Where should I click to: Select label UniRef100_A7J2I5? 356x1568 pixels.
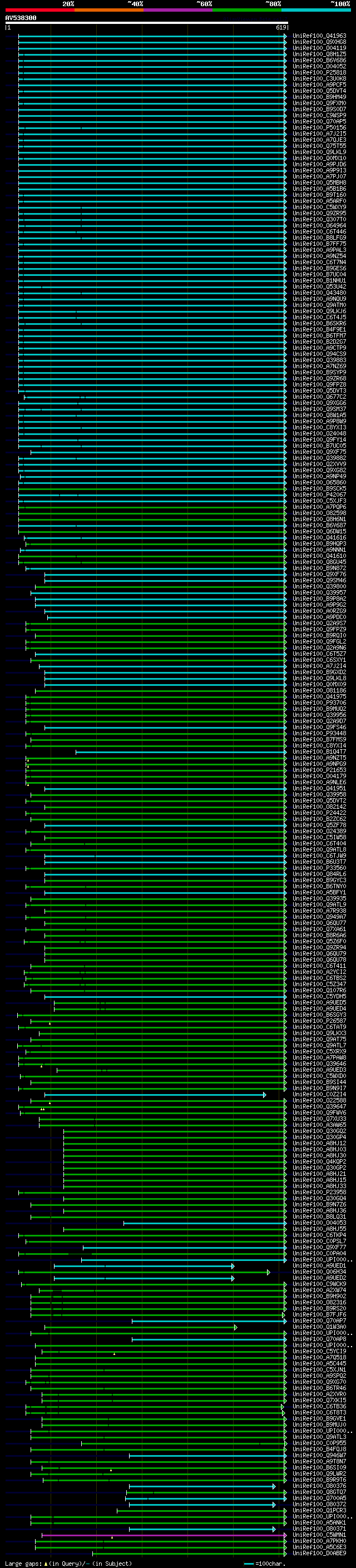point(319,134)
